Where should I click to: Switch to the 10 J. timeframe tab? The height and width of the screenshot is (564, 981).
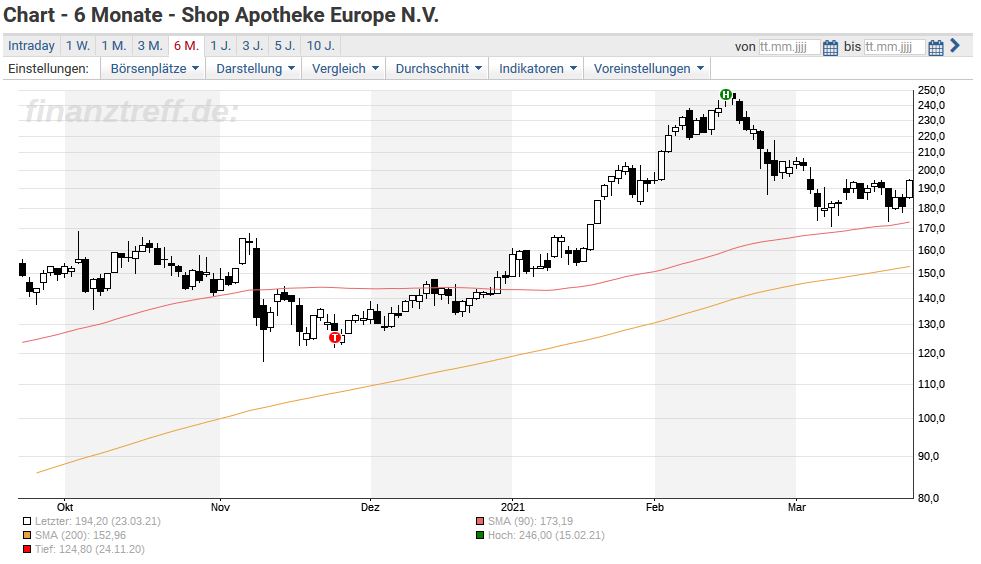(321, 46)
